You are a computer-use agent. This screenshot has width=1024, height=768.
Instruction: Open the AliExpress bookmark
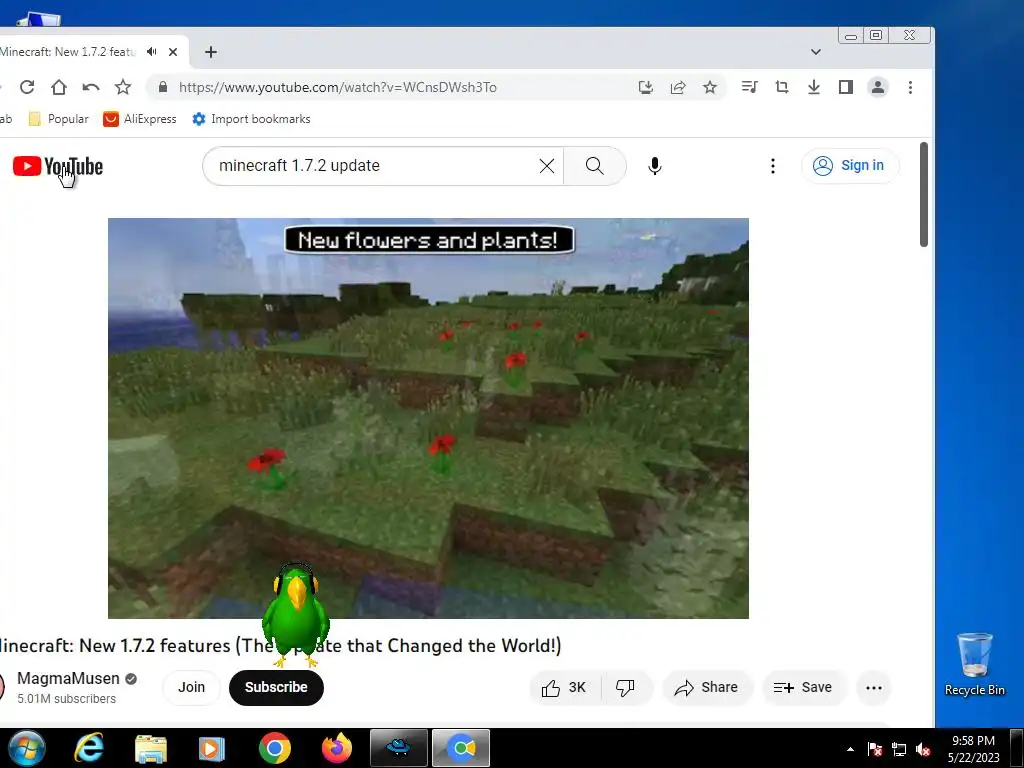[x=140, y=119]
